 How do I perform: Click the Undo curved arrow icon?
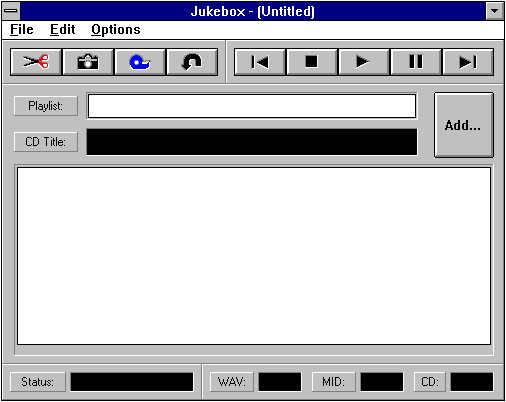point(192,62)
